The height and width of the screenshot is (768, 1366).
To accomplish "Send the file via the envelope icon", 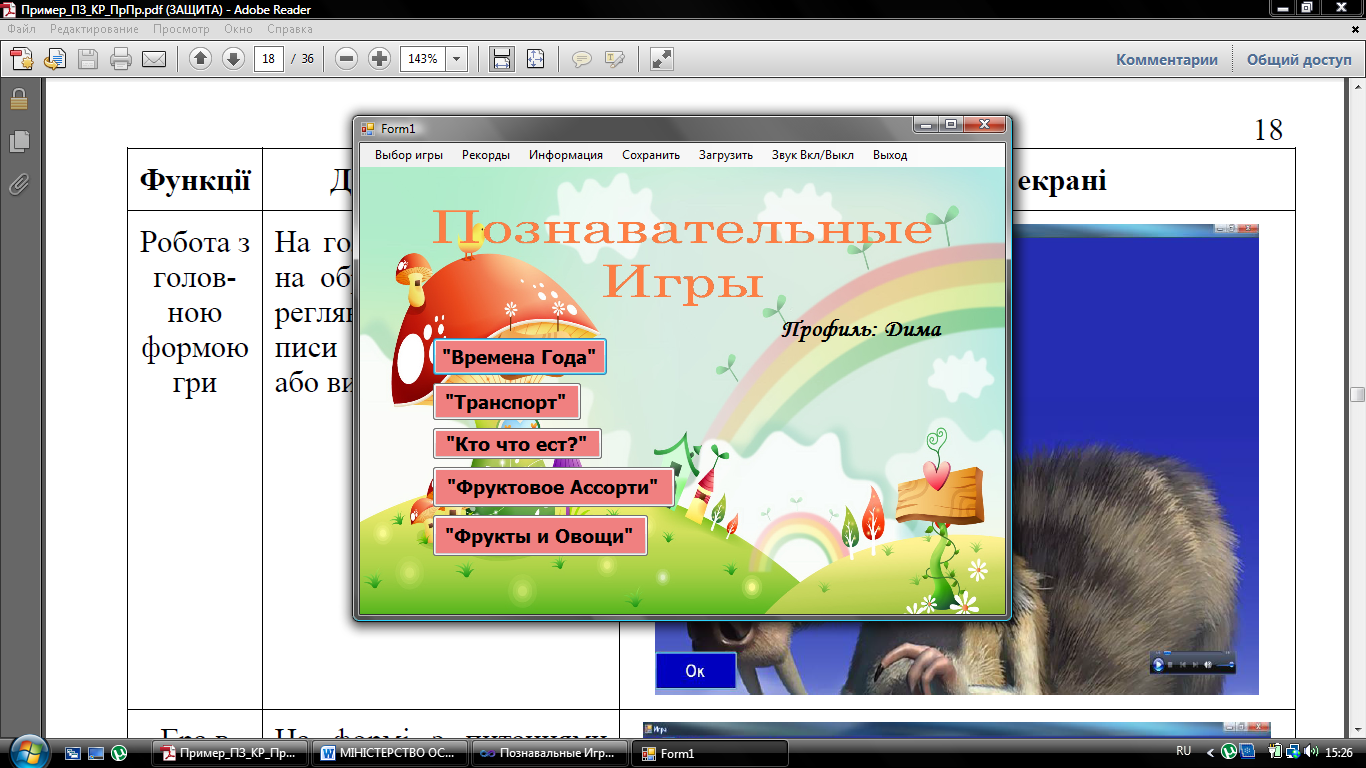I will coord(154,59).
